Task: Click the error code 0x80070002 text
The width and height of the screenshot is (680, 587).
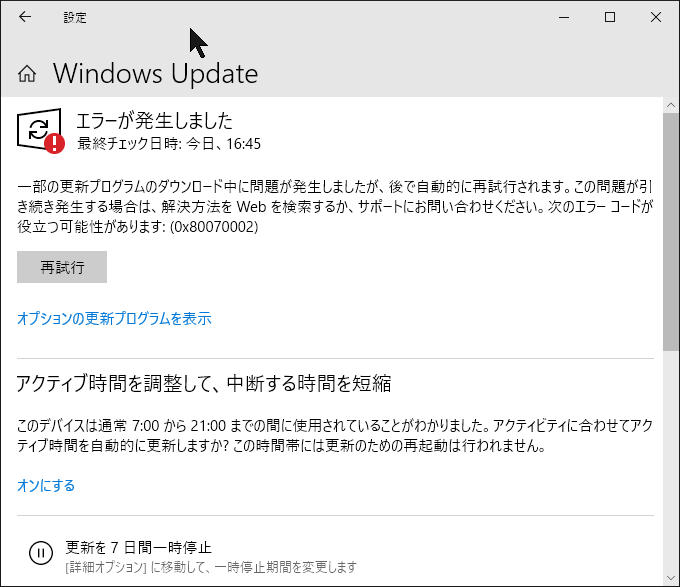Action: click(x=214, y=227)
